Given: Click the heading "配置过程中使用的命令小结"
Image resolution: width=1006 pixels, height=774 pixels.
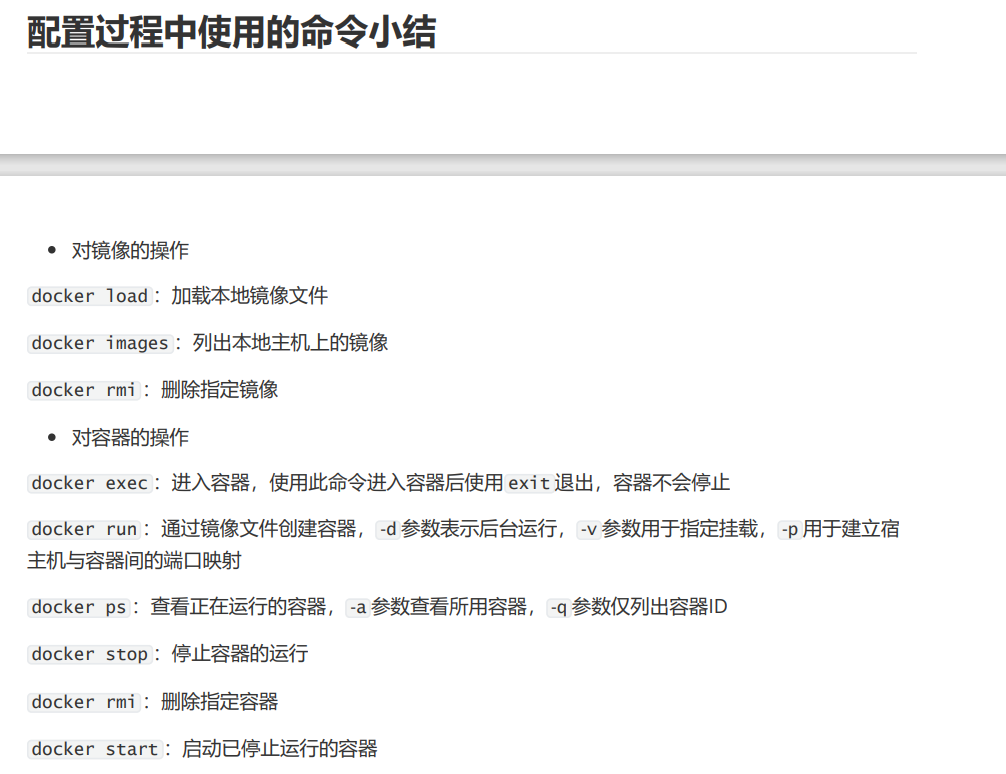Looking at the screenshot, I should (232, 32).
